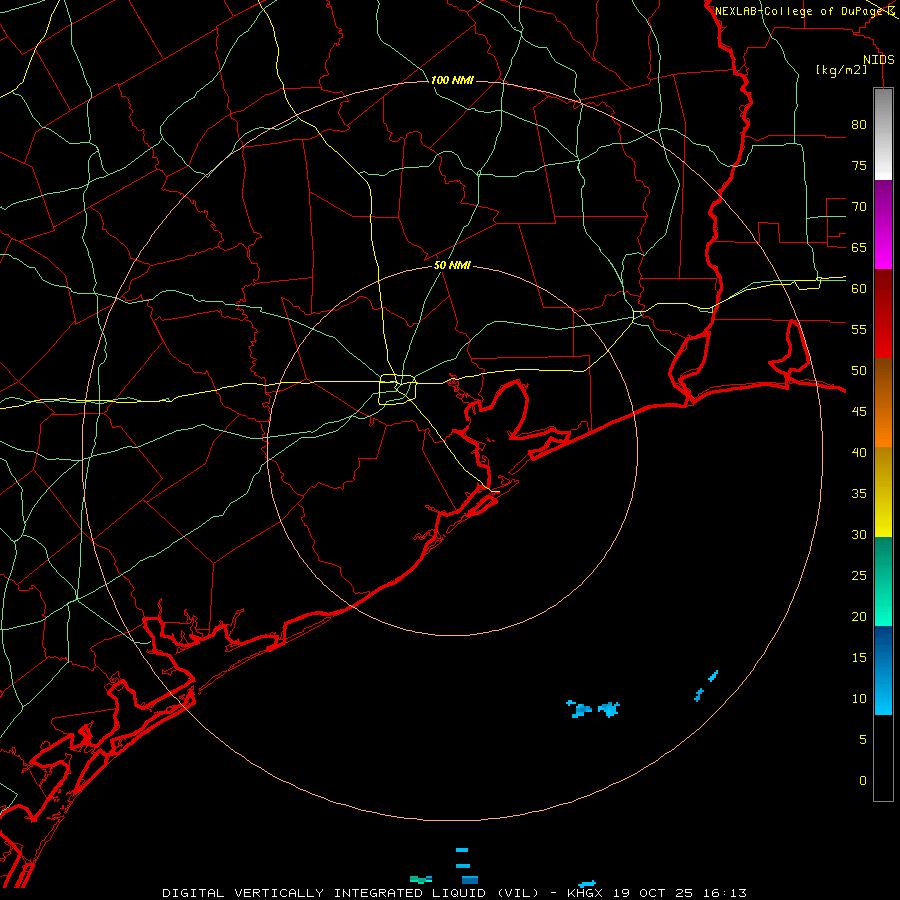Image resolution: width=900 pixels, height=900 pixels.
Task: Click the white-gray top segment of color bar
Action: [x=883, y=134]
